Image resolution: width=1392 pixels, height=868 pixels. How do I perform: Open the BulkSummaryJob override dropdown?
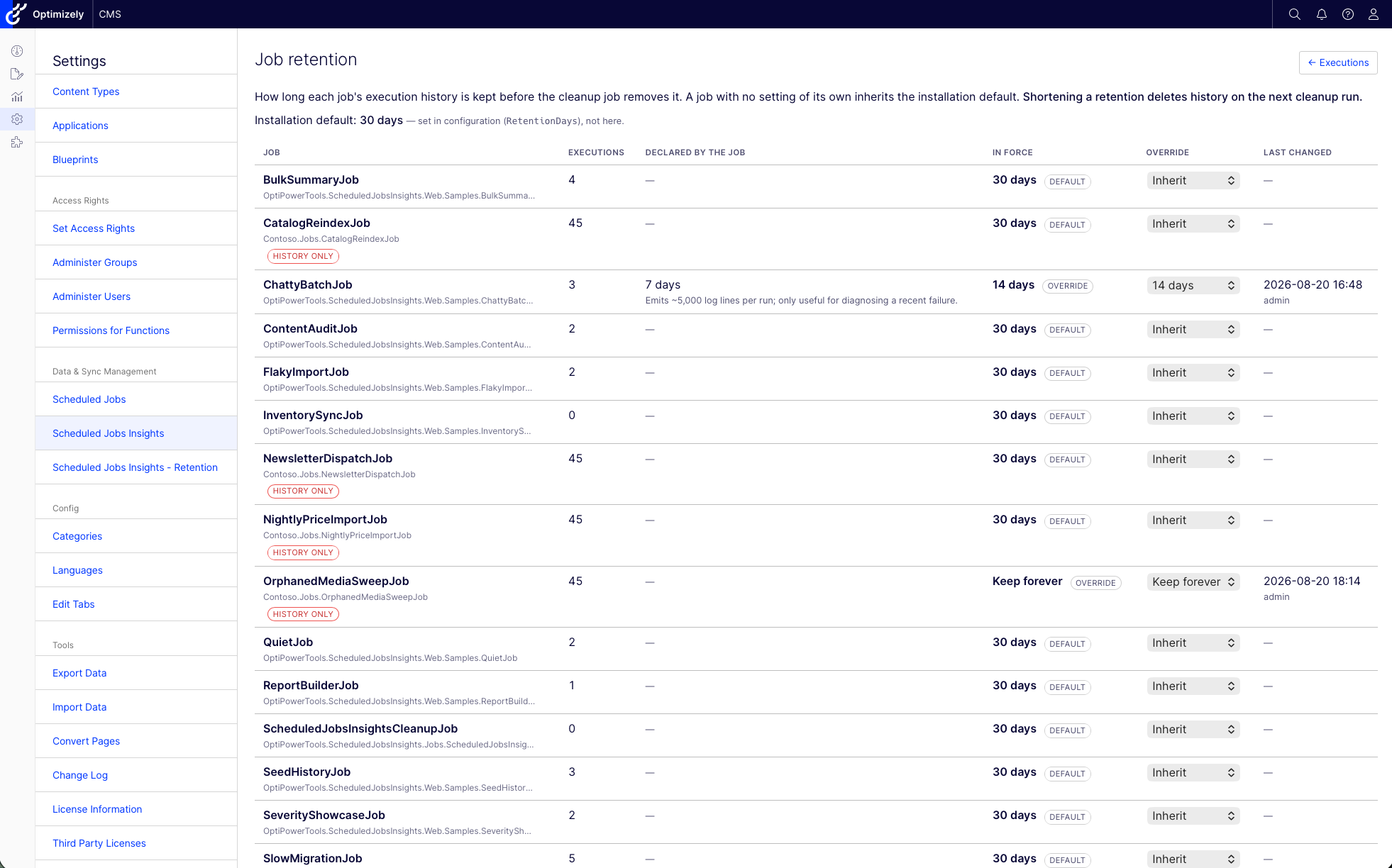[x=1193, y=181]
